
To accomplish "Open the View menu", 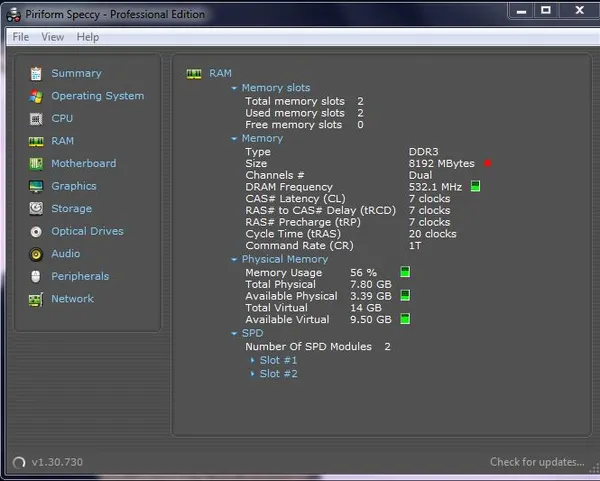I will 52,37.
